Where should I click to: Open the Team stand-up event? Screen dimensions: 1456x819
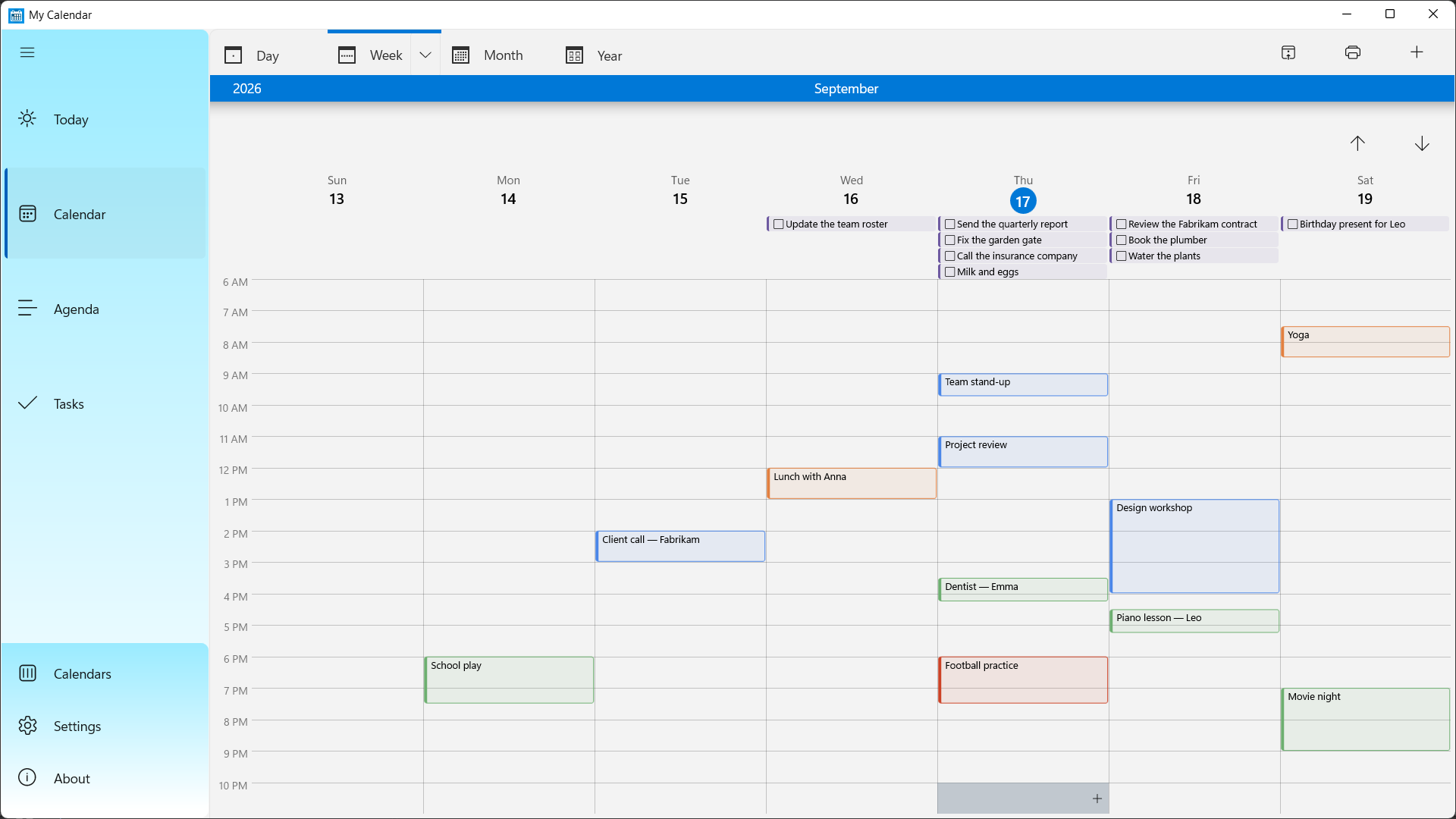pyautogui.click(x=1022, y=384)
